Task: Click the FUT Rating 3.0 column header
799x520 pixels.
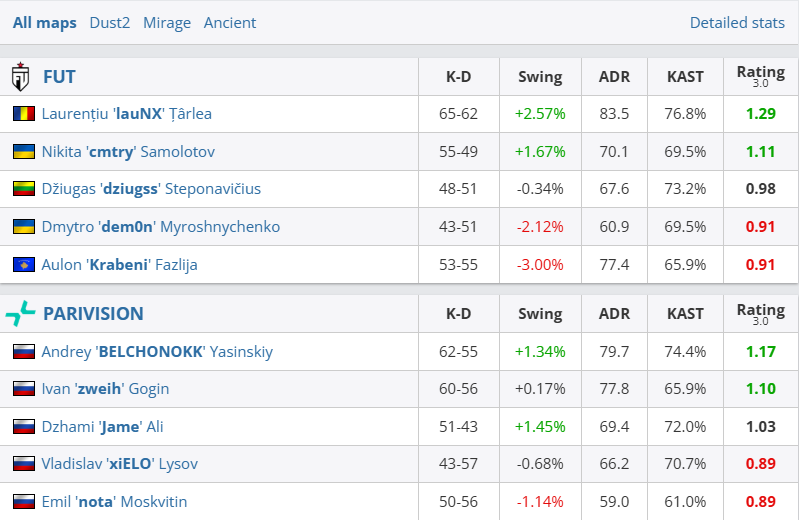Action: point(760,76)
